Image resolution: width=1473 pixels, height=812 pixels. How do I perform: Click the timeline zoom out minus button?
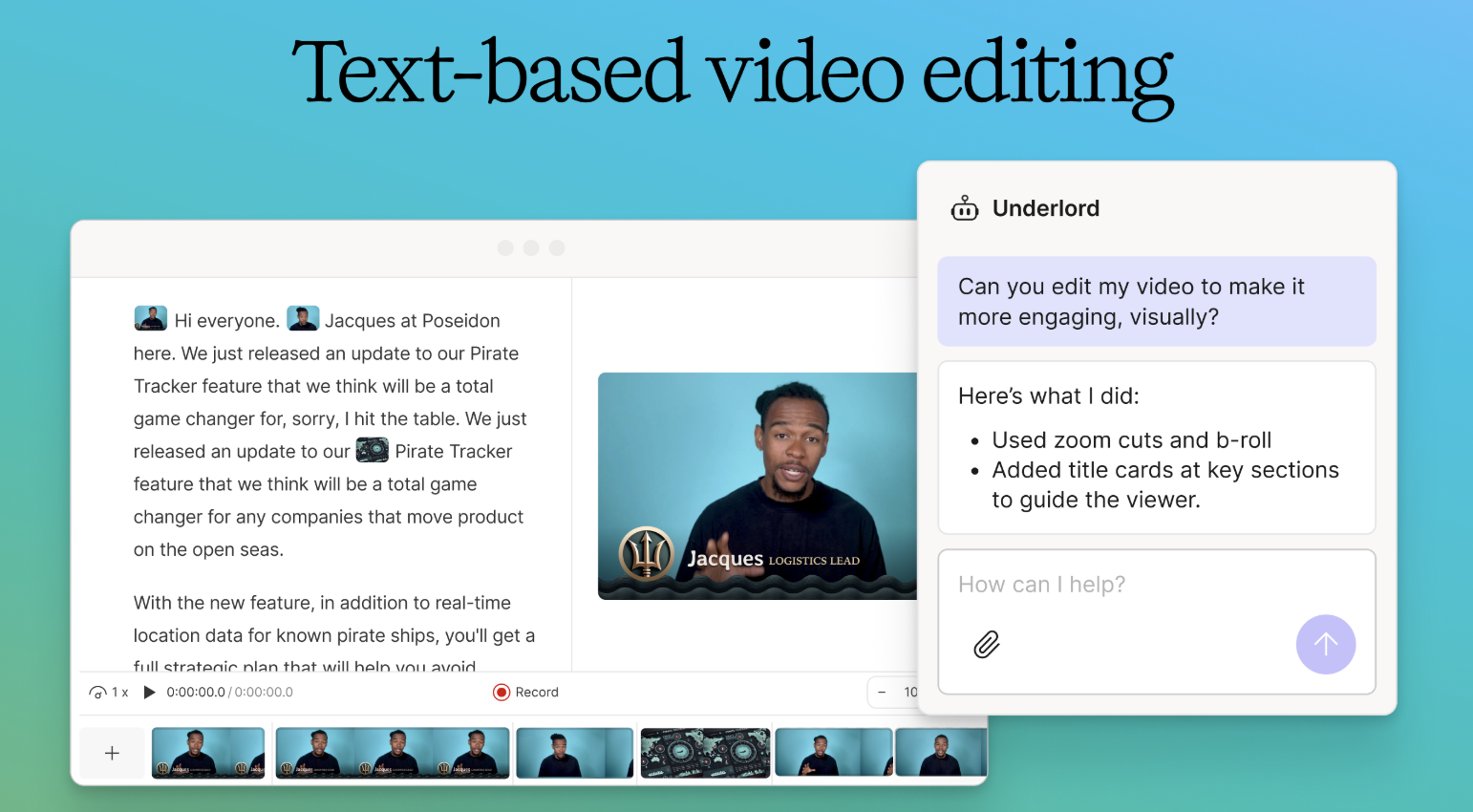click(x=882, y=693)
